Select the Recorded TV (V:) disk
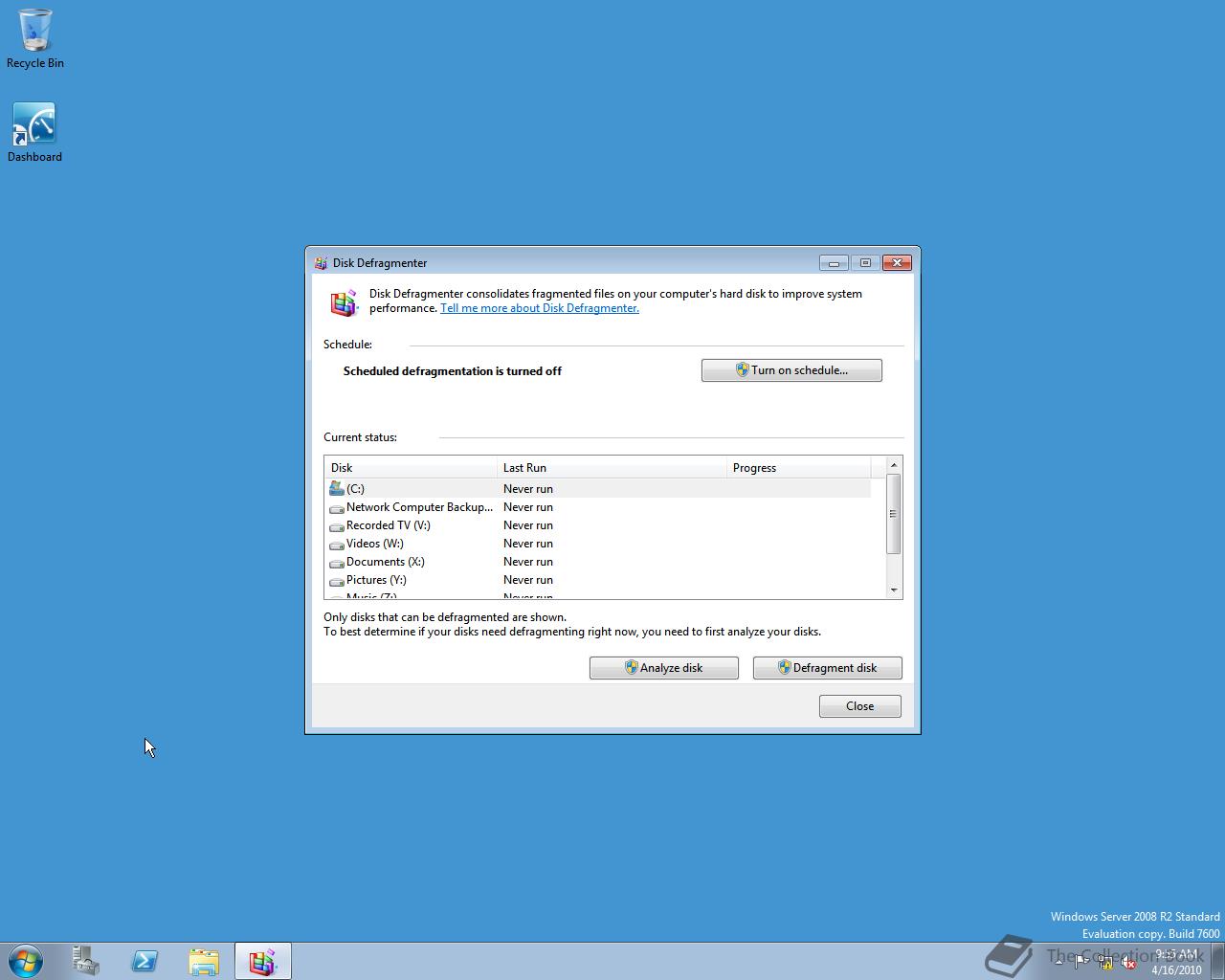 [598, 525]
